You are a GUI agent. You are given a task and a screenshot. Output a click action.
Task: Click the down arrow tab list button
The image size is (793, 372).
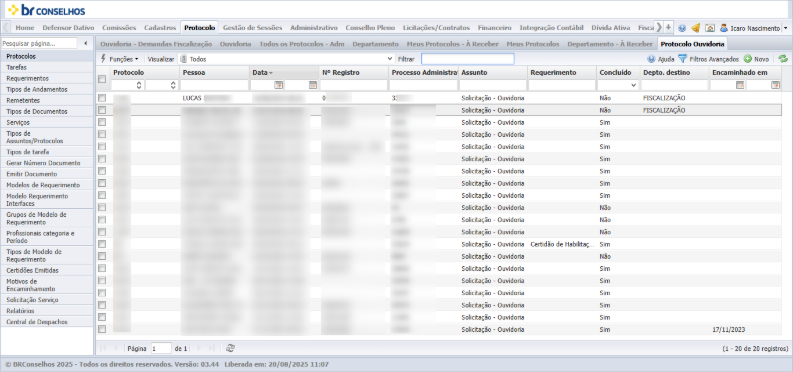[668, 27]
